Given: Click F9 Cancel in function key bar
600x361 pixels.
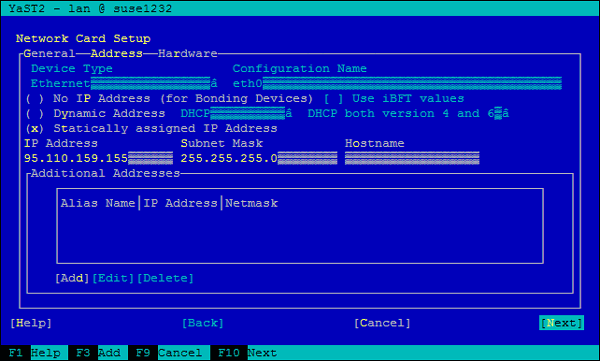Looking at the screenshot, I should [x=169, y=353].
